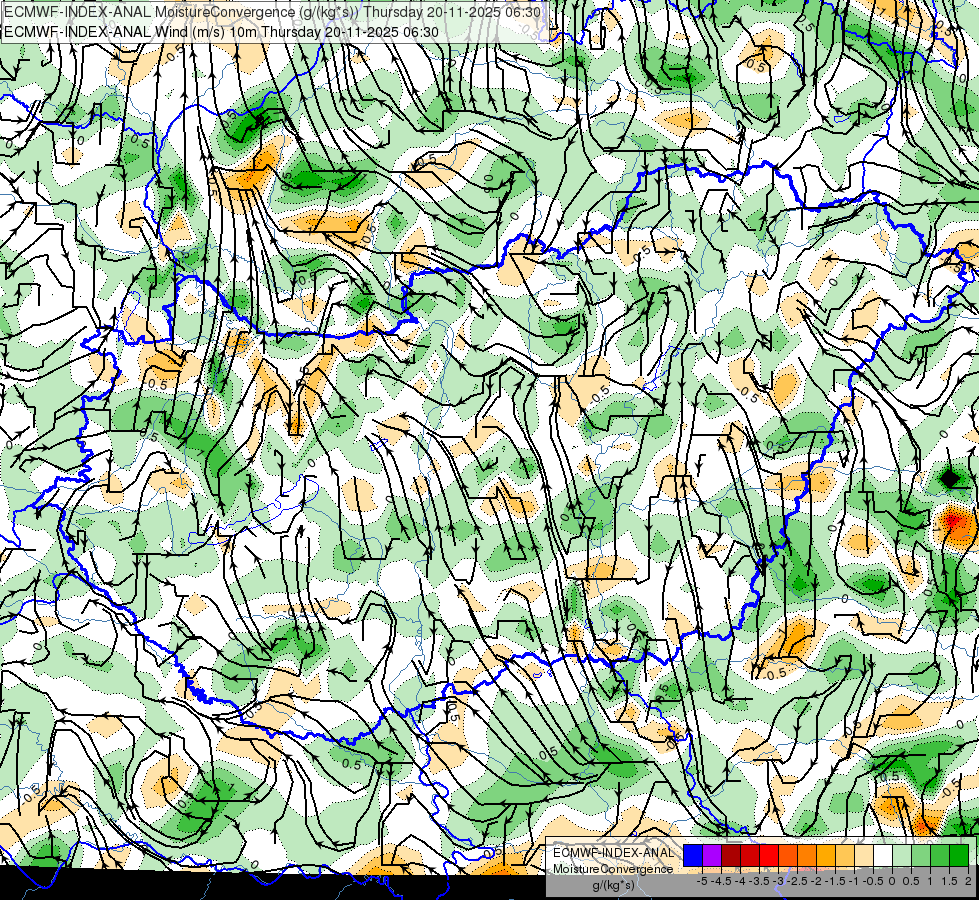
Task: Click the orange swatch between -2.5 and -2
Action: coord(807,856)
